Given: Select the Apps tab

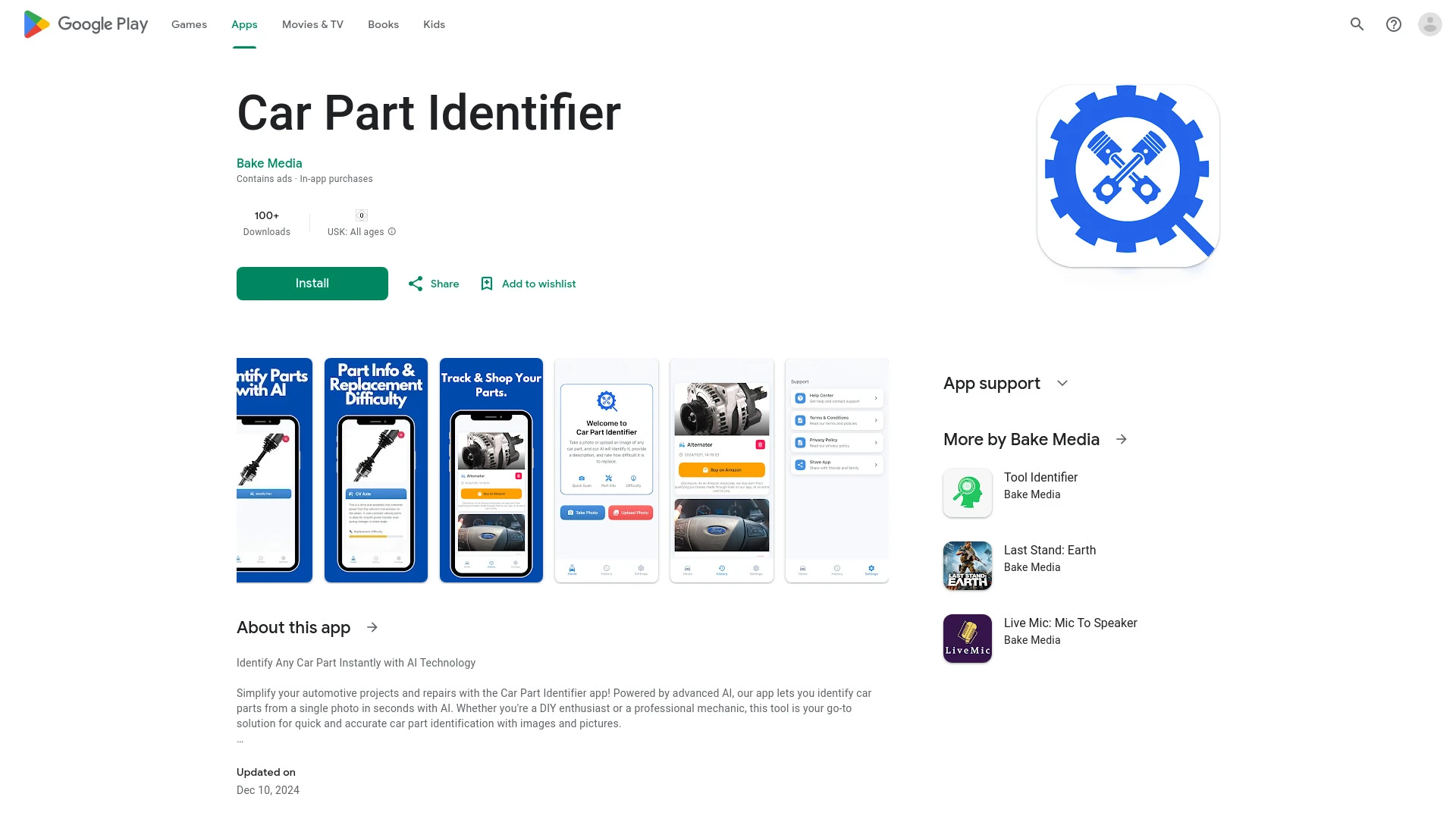Looking at the screenshot, I should click(244, 24).
